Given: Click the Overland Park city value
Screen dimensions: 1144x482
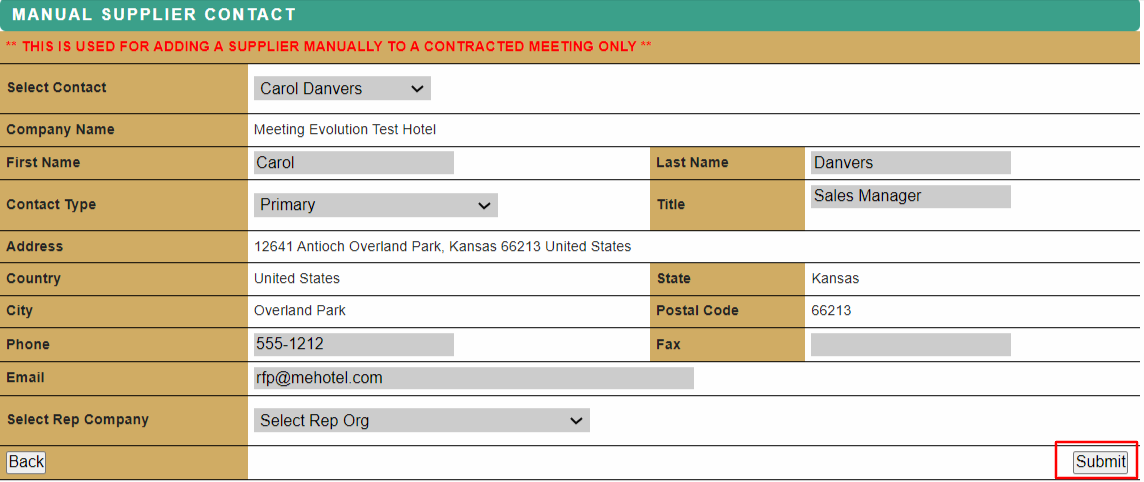Looking at the screenshot, I should point(300,311).
